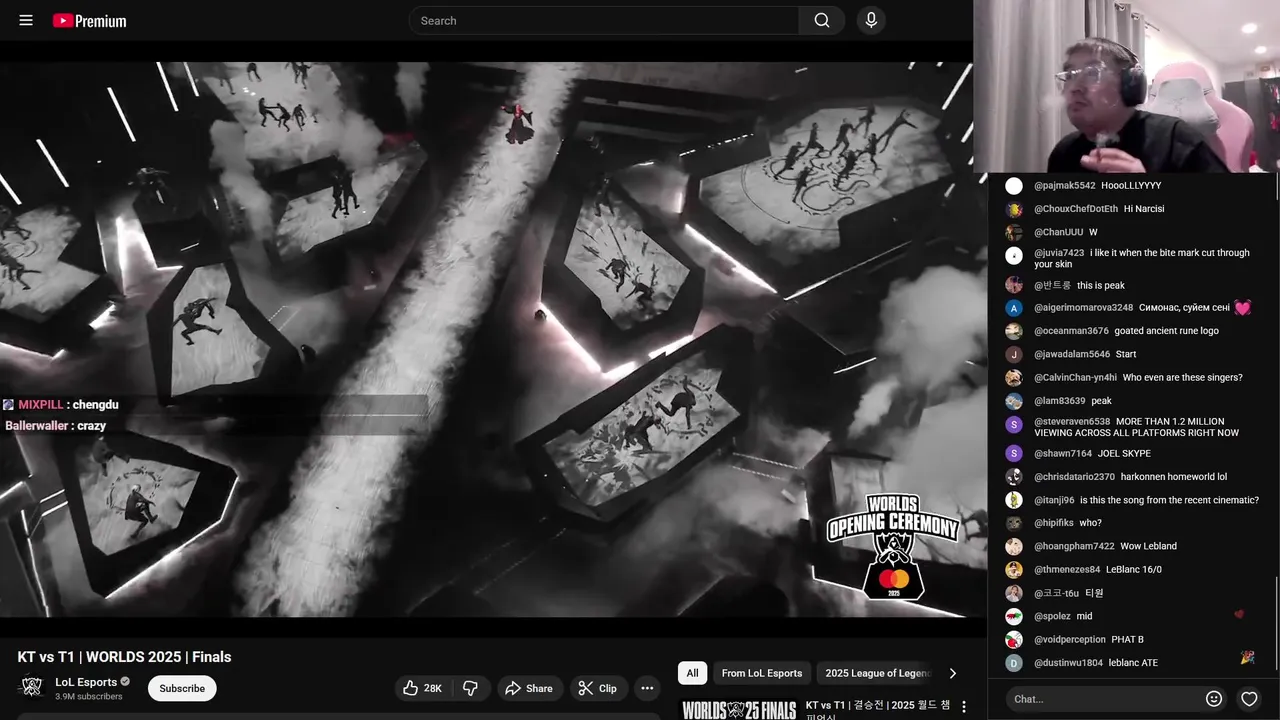
Task: Click @aigerimomarova3248 letter A avatar
Action: coord(1014,308)
